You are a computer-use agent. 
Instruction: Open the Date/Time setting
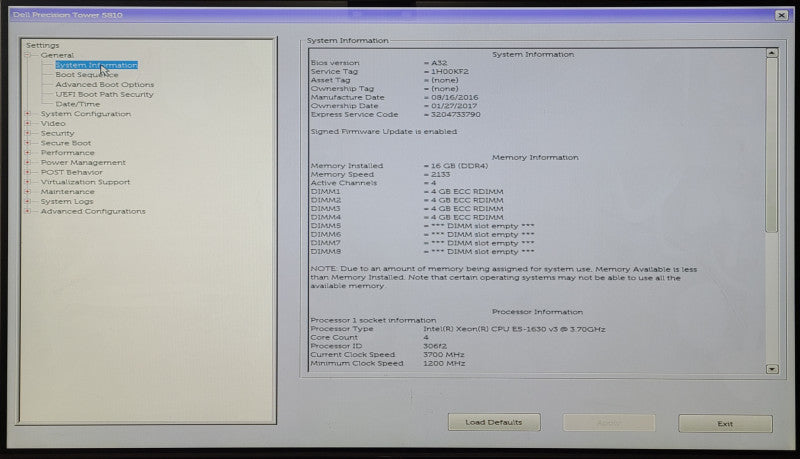78,104
